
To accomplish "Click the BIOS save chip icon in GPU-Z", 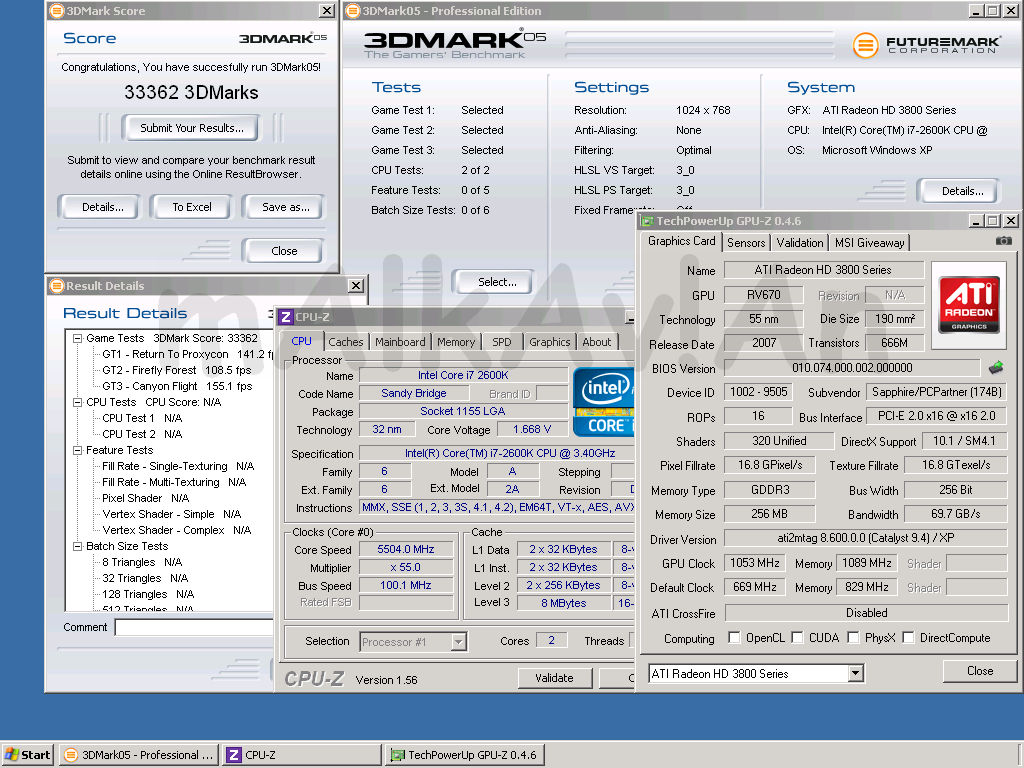I will click(x=996, y=368).
